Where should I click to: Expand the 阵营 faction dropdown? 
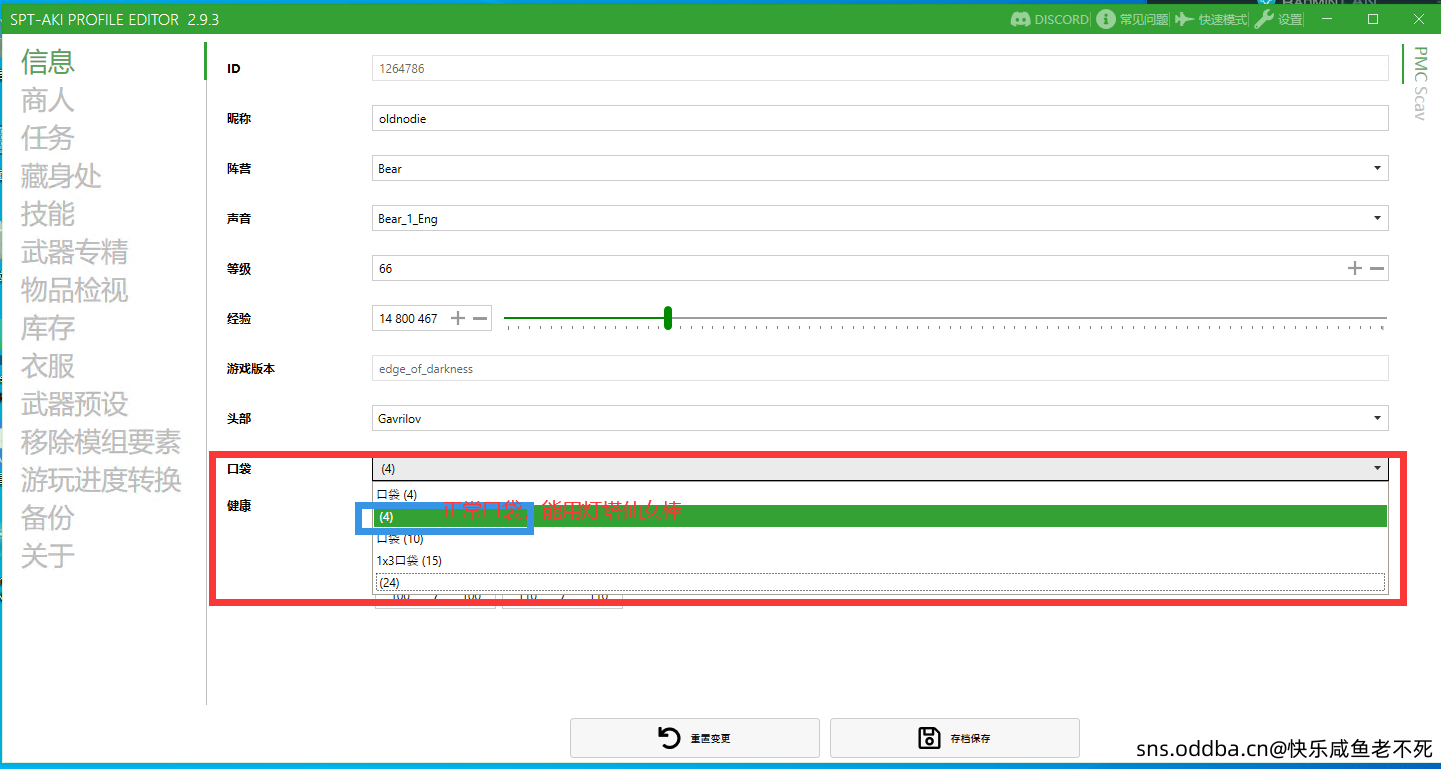pos(1377,168)
